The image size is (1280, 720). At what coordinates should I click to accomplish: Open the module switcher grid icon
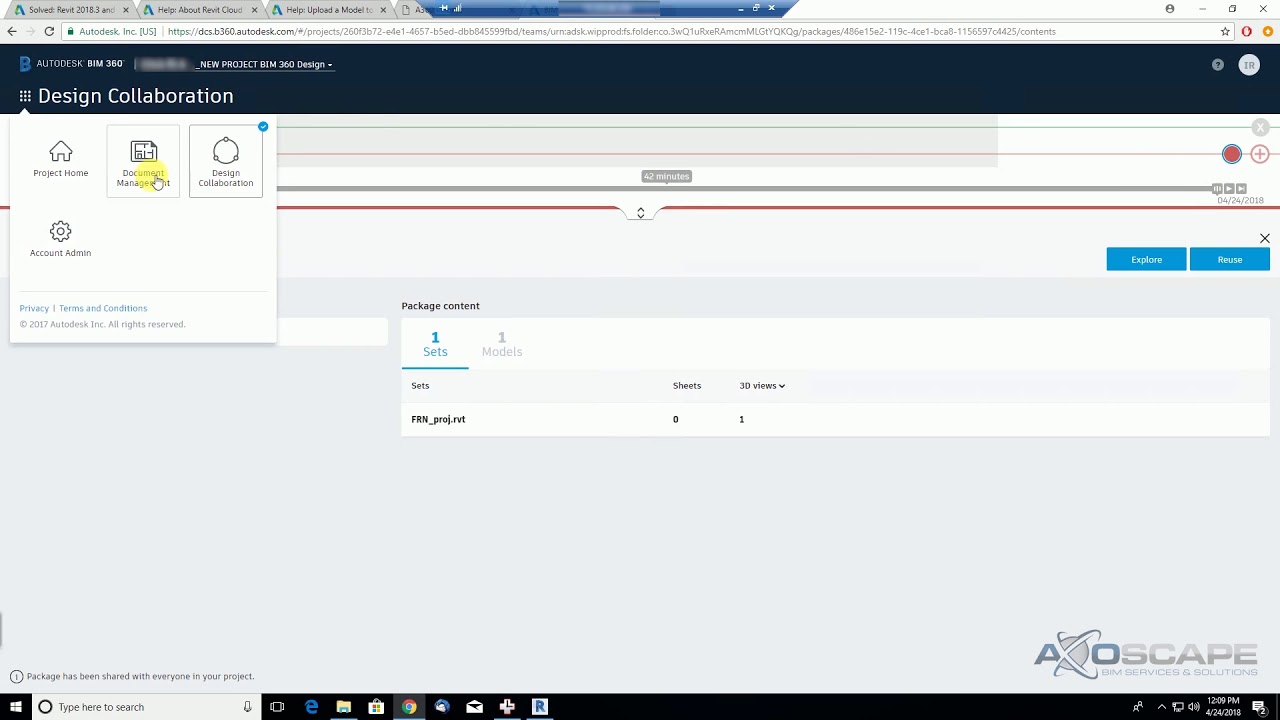[25, 97]
